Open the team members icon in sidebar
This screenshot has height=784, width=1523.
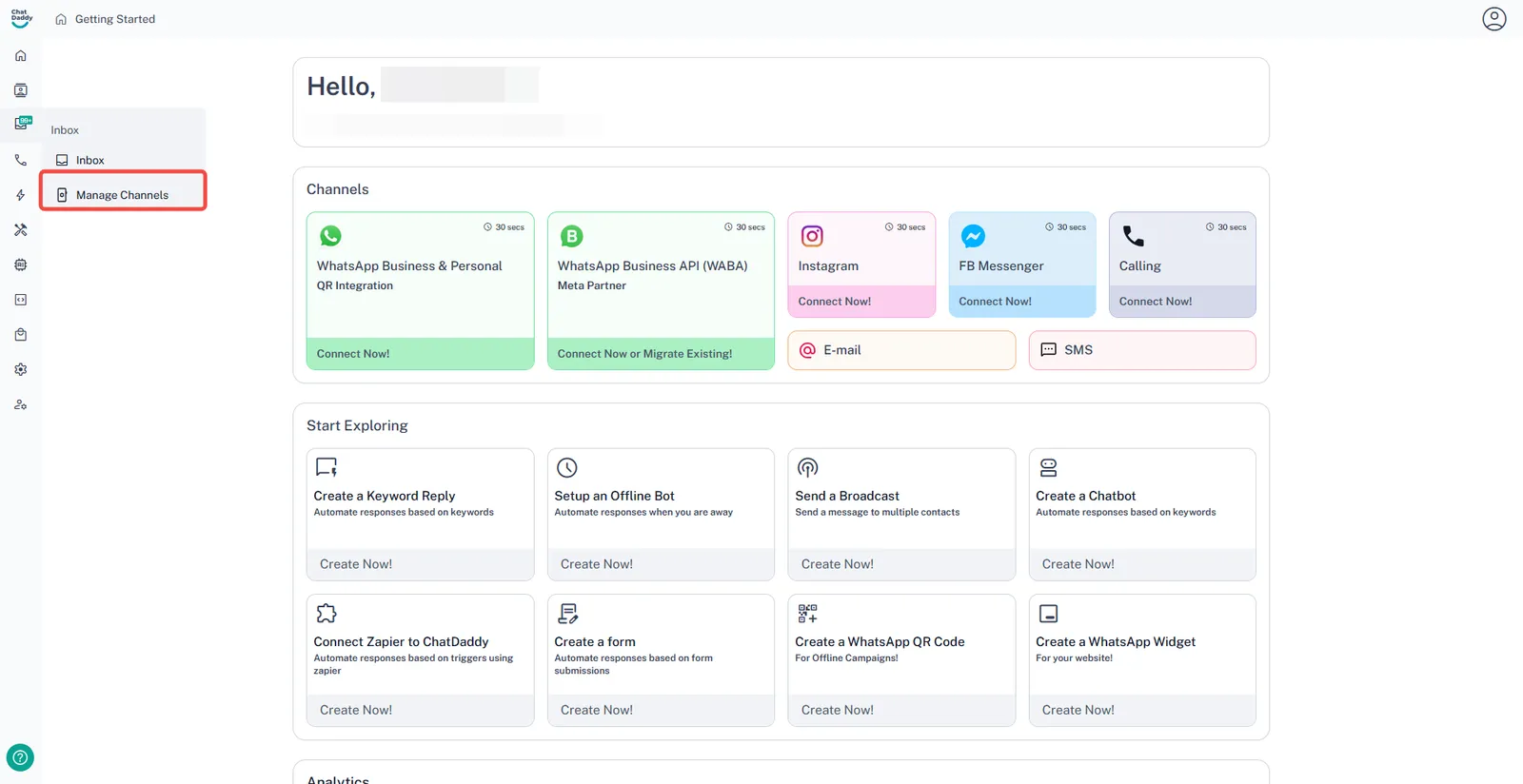tap(21, 404)
